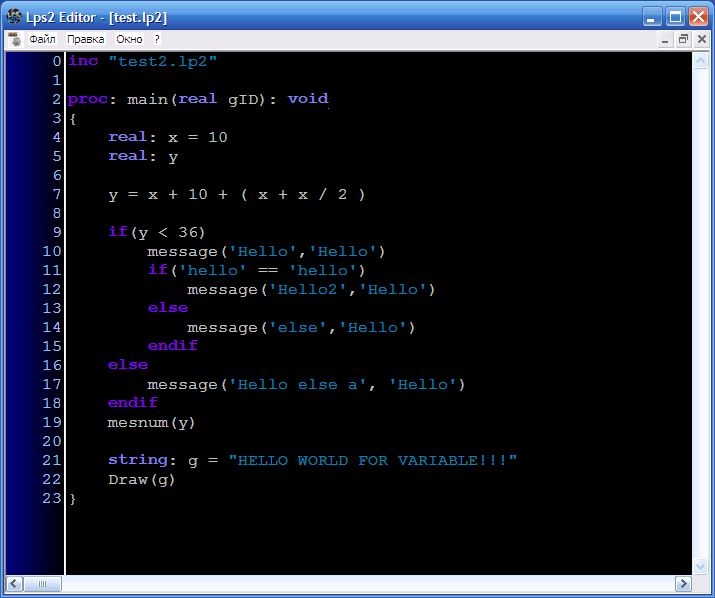Click 'if(y < 36)' on line 9
The width and height of the screenshot is (715, 598).
click(156, 232)
